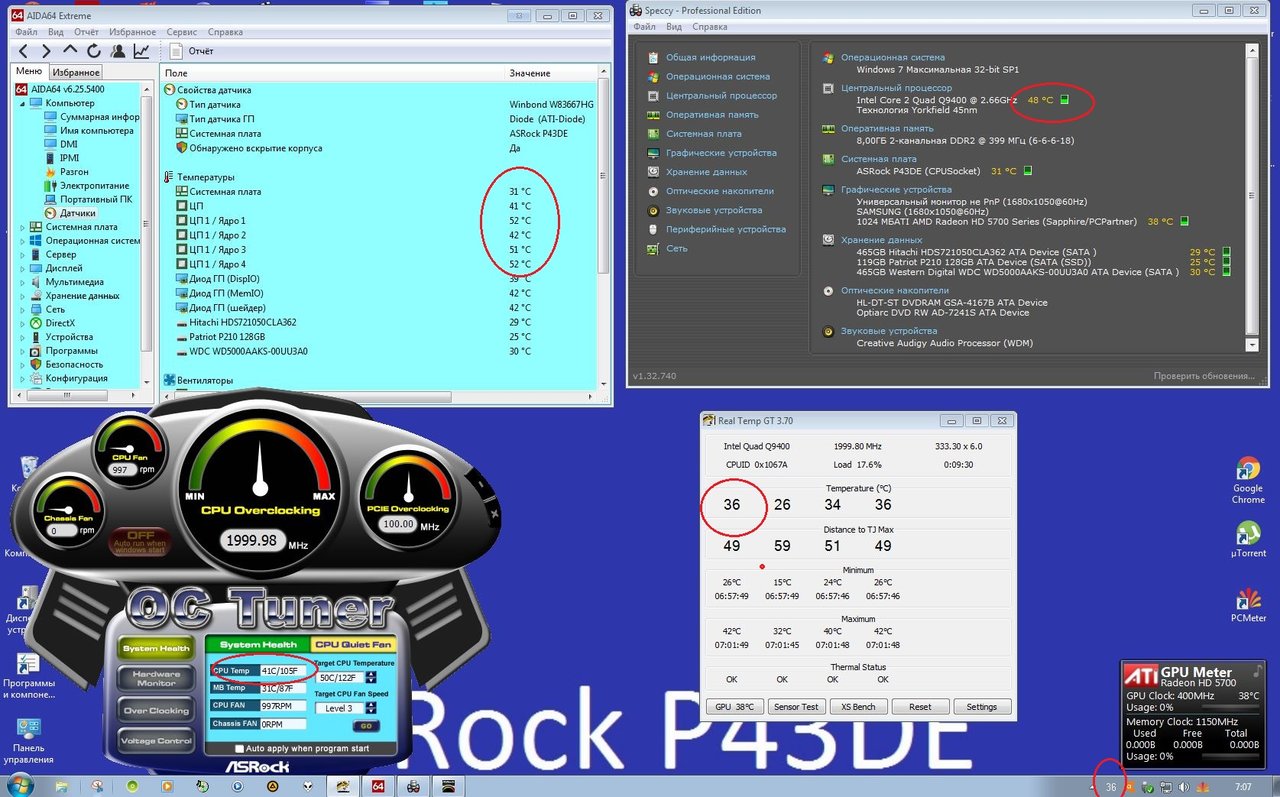Open Избранное menu in AIDA64 menu bar
Viewport: 1280px width, 797px height.
coord(132,32)
